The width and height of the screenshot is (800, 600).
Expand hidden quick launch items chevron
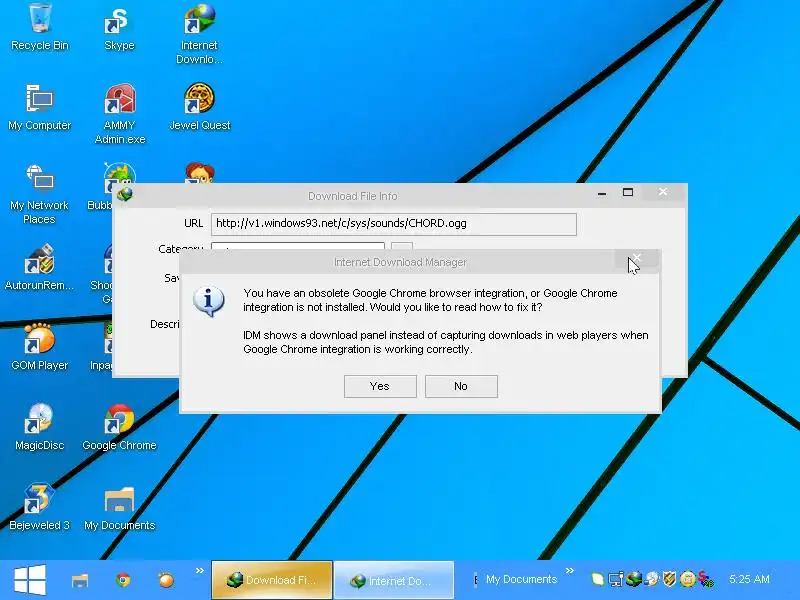pyautogui.click(x=199, y=570)
